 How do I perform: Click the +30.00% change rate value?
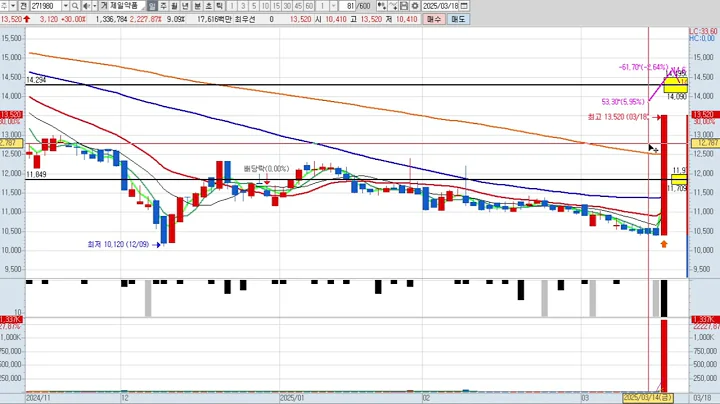click(73, 19)
